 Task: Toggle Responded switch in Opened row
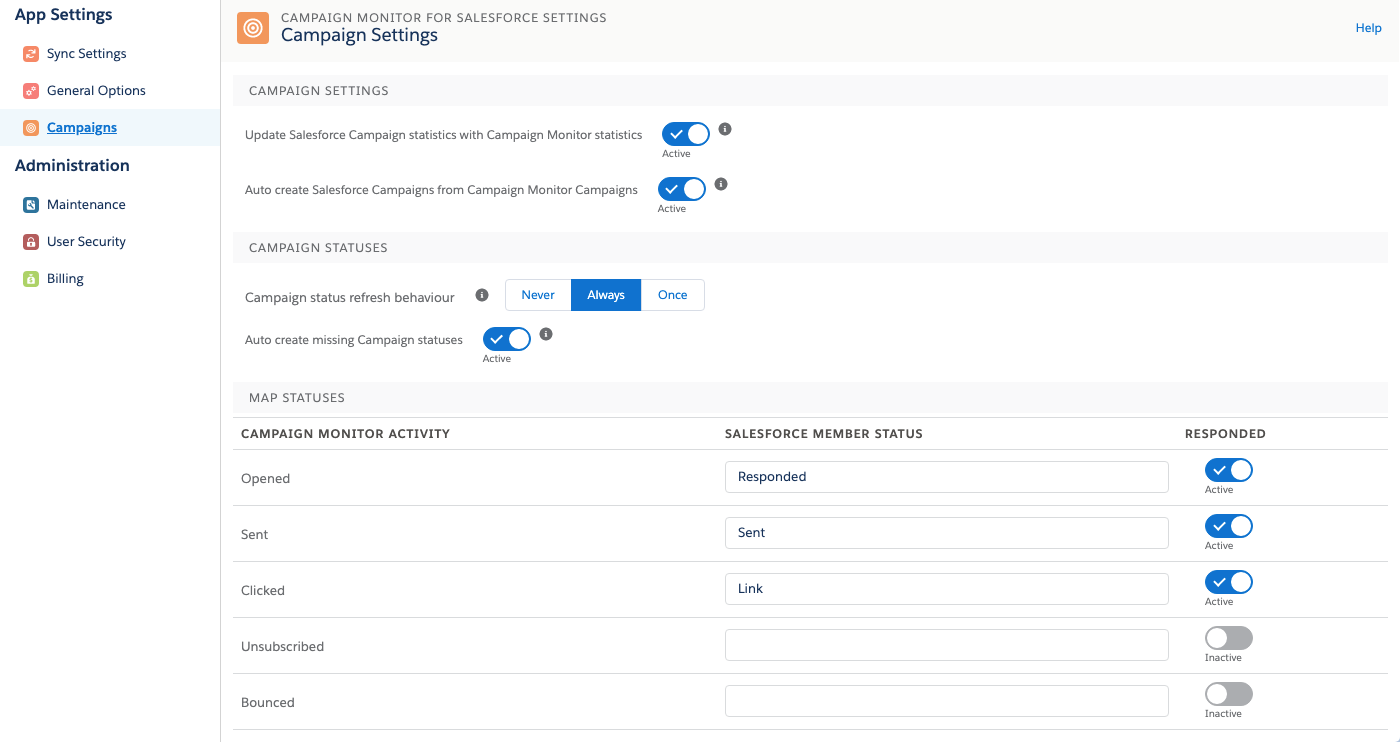point(1229,470)
